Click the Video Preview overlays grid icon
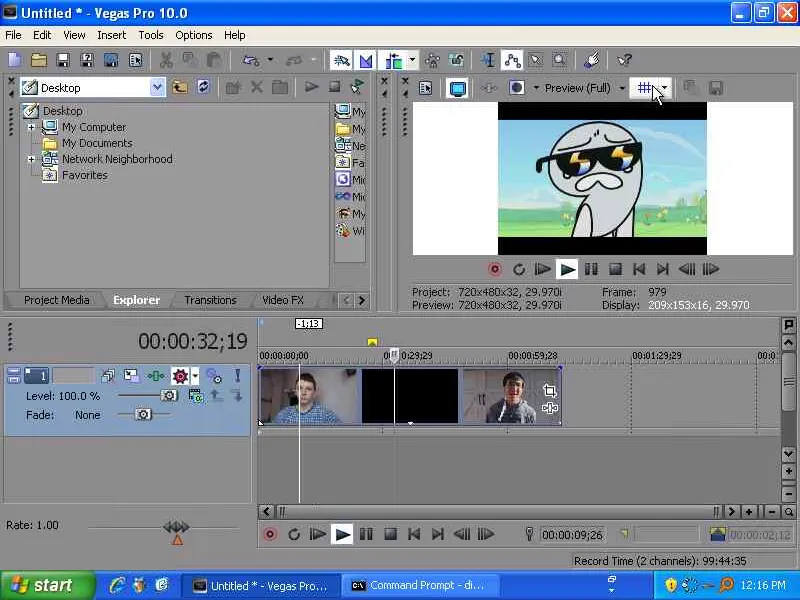Viewport: 800px width, 600px height. (646, 88)
